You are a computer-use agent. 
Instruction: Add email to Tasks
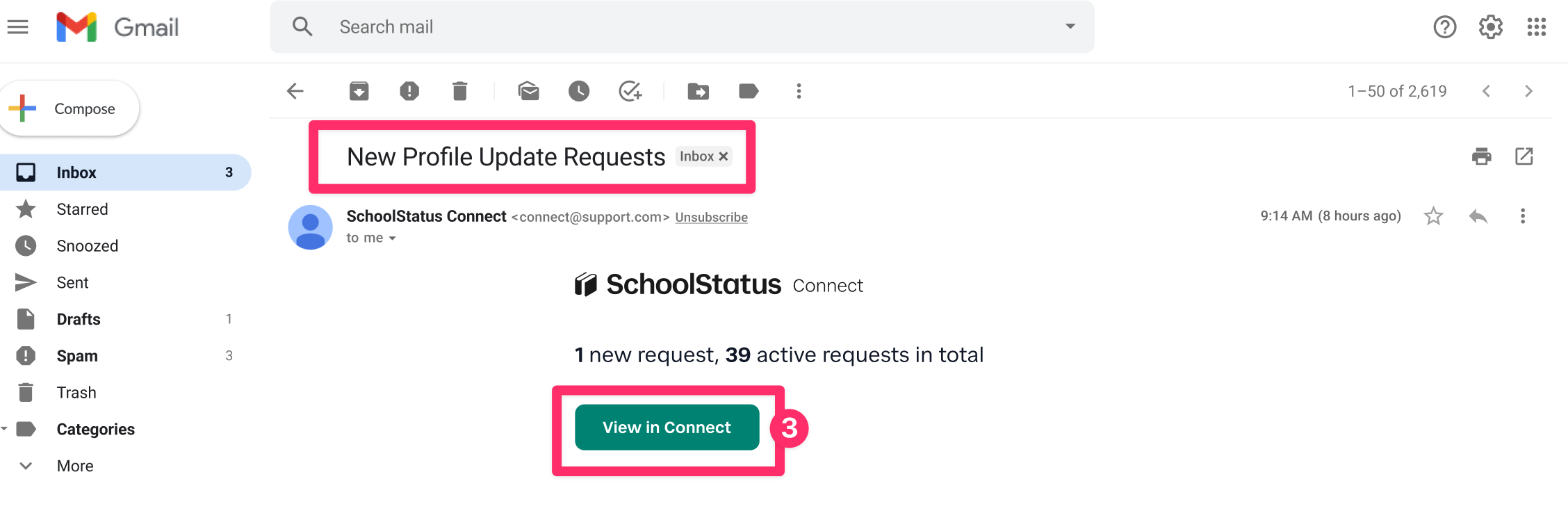[x=630, y=91]
